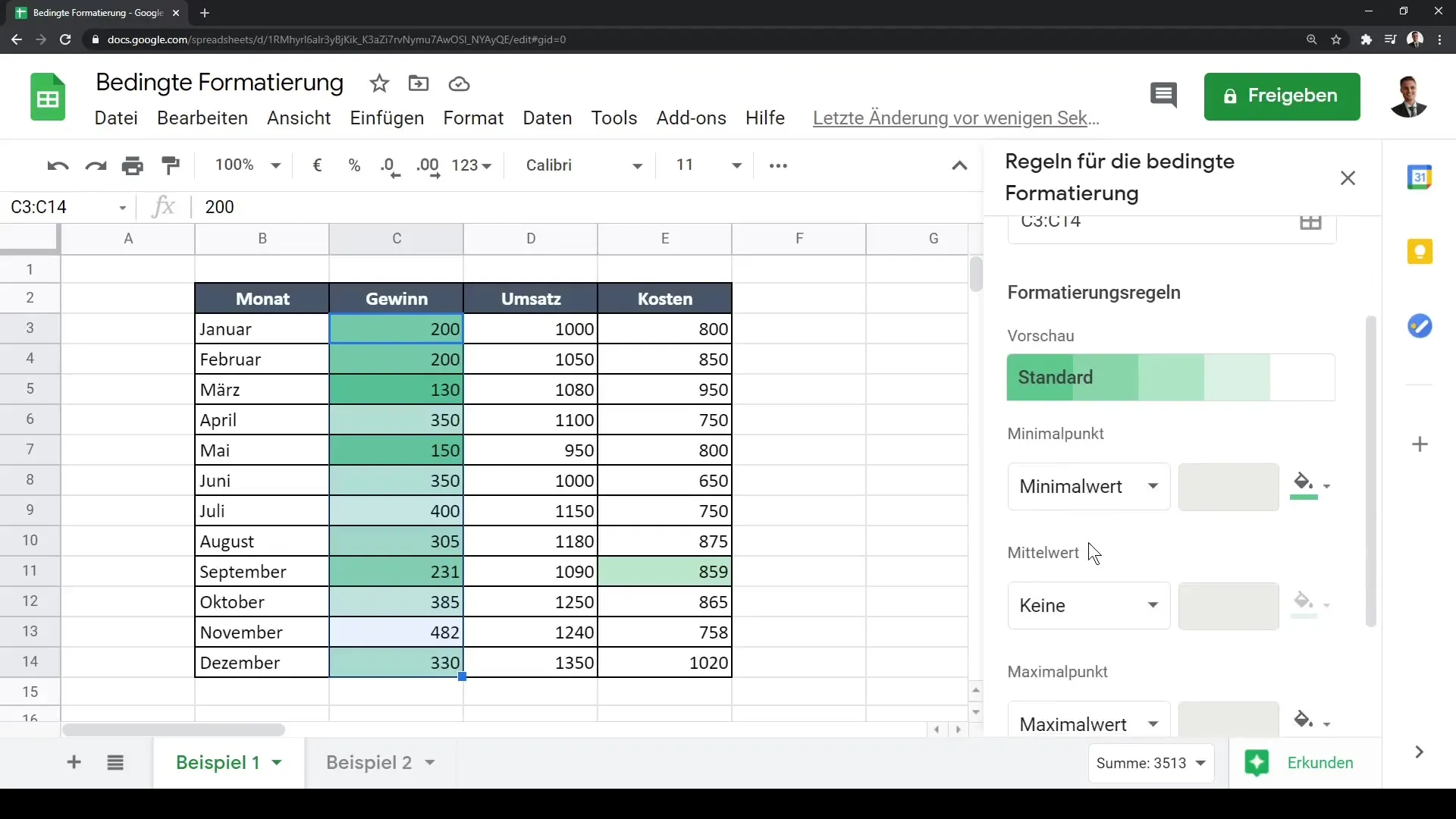Open more toolbar options (three dots)
Image resolution: width=1456 pixels, height=819 pixels.
[x=778, y=165]
